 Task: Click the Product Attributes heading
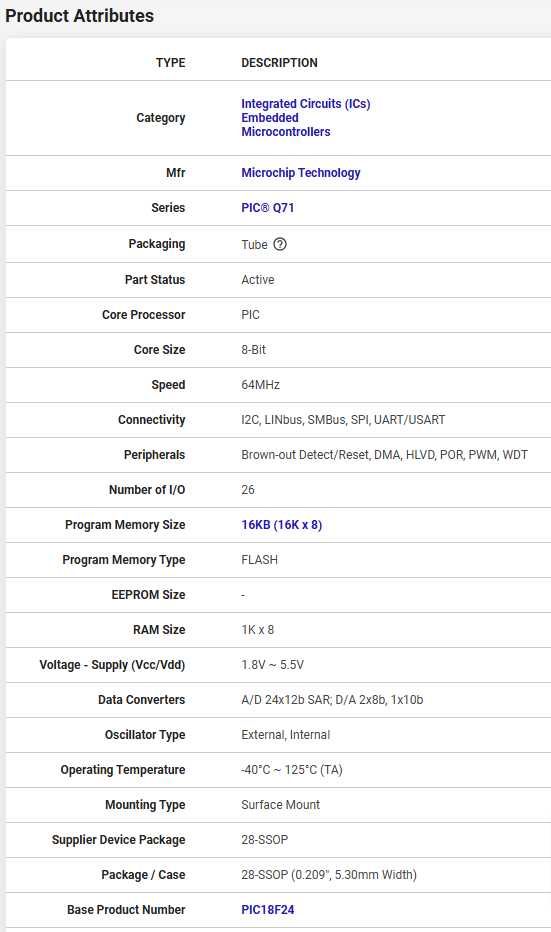tap(80, 15)
